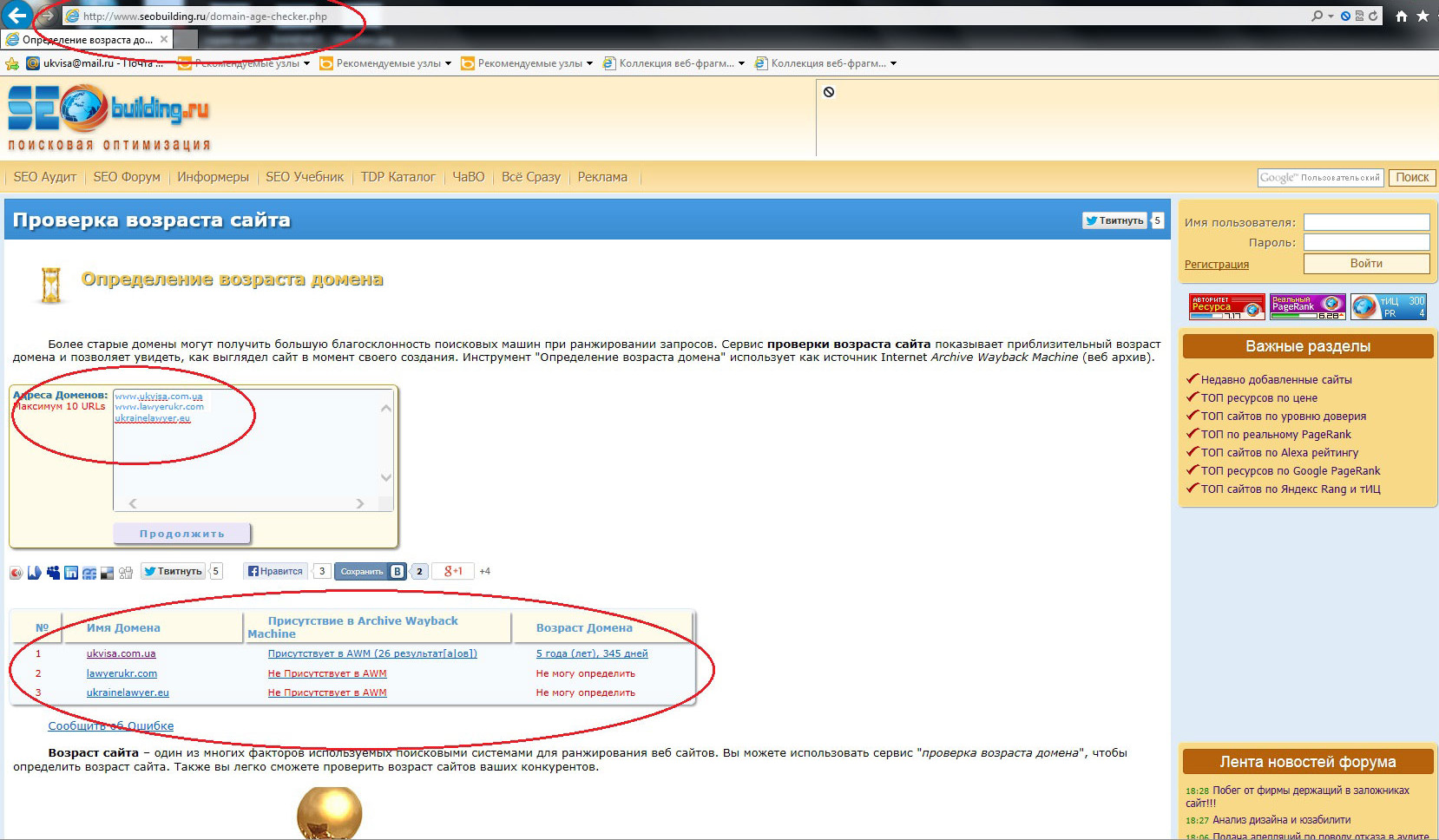Open favorites with the star icon
Screen dimensions: 1439x840
(1423, 16)
